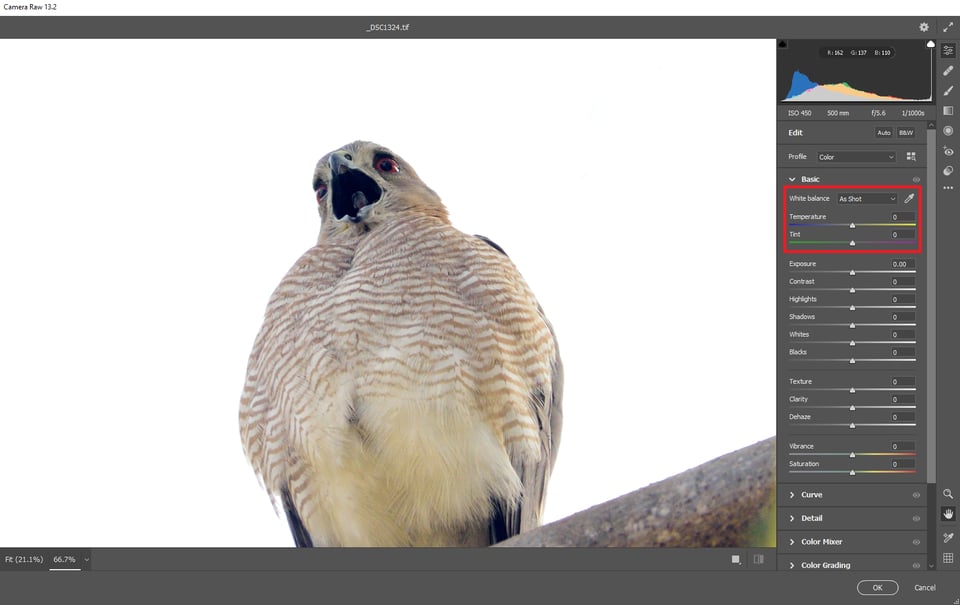Expand the Detail panel
The image size is (960, 605).
click(x=792, y=518)
